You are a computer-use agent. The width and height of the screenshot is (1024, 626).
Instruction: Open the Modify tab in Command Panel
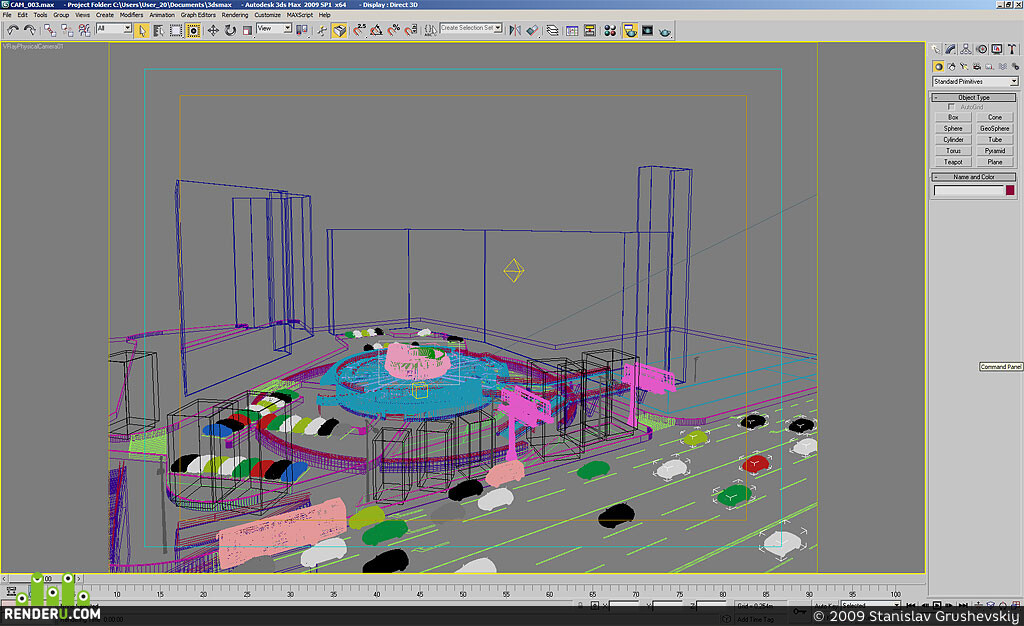950,49
